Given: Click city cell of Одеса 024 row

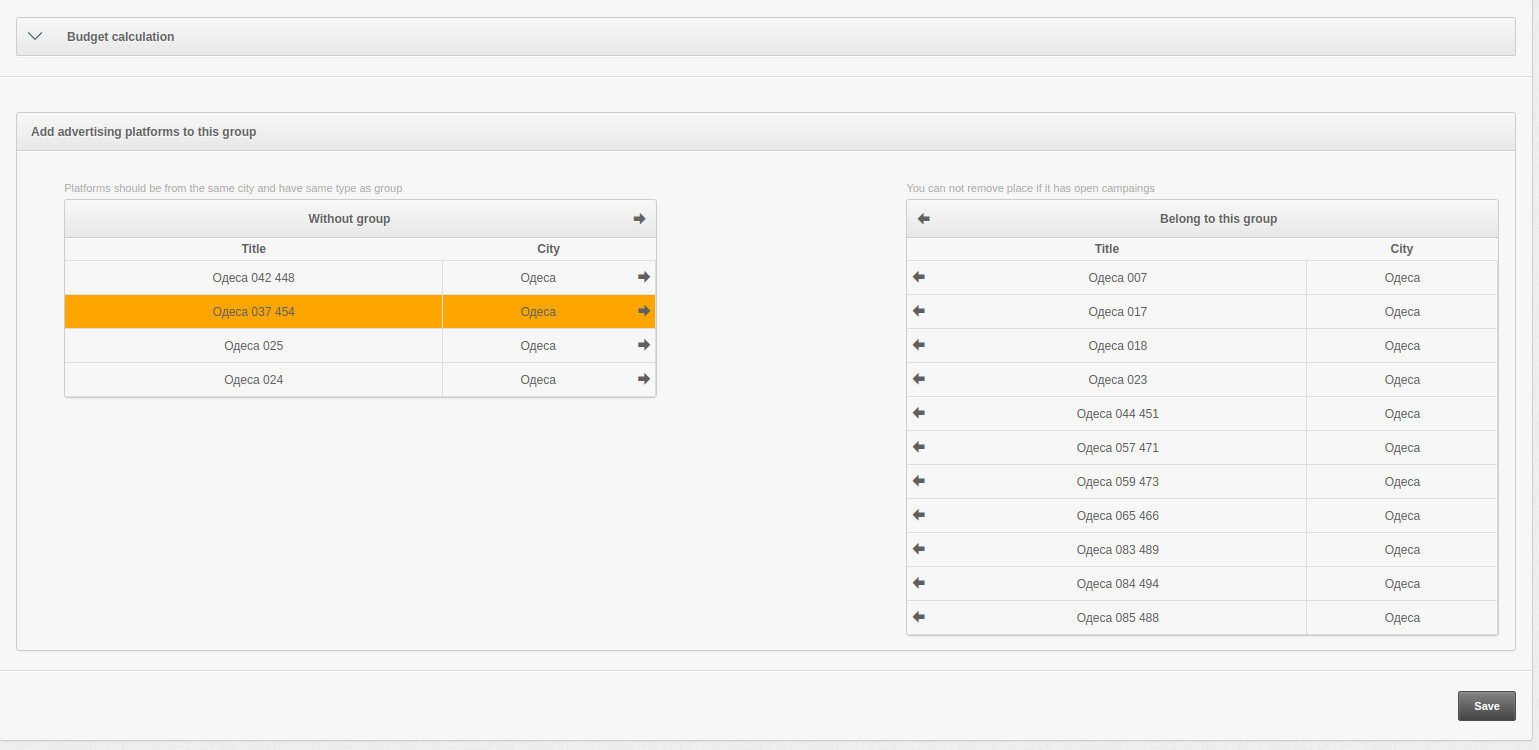Looking at the screenshot, I should tap(538, 380).
